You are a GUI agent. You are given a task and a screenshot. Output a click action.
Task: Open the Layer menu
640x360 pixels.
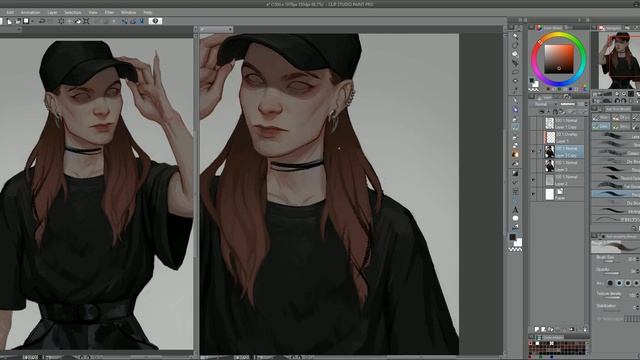(52, 13)
